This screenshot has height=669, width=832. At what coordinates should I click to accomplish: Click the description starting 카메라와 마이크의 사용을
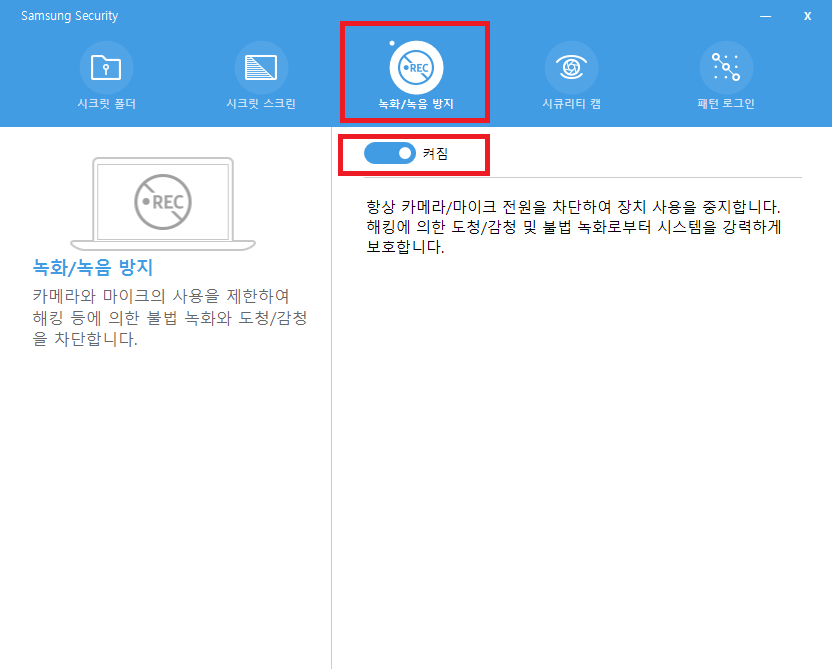(x=170, y=317)
